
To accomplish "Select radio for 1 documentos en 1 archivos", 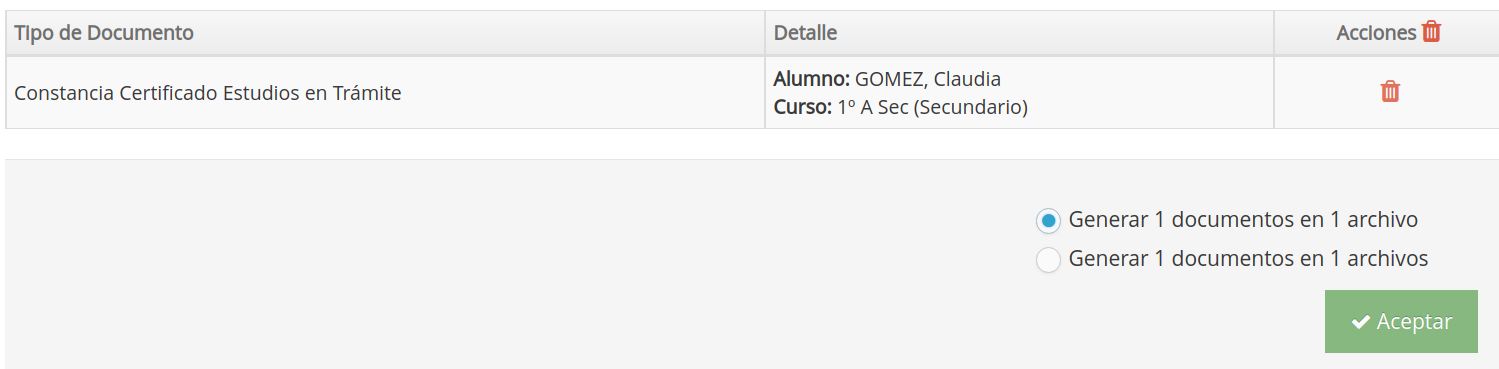I will click(x=1048, y=260).
